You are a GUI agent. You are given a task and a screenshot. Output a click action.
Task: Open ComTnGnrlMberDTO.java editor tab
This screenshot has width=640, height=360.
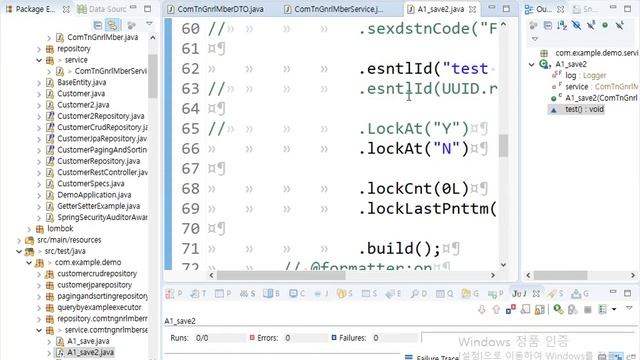[216, 9]
